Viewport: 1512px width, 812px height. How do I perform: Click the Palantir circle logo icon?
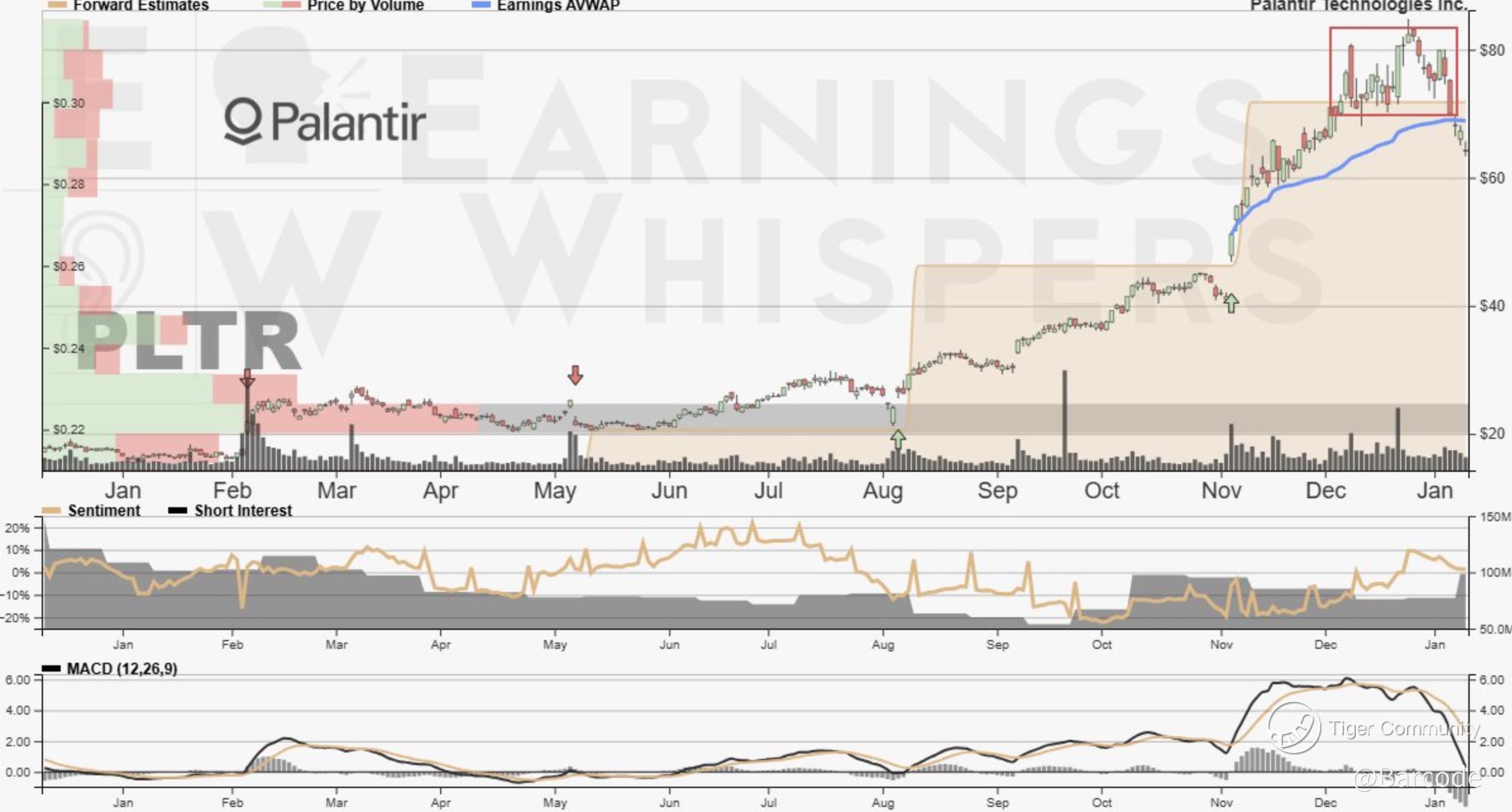(x=243, y=121)
